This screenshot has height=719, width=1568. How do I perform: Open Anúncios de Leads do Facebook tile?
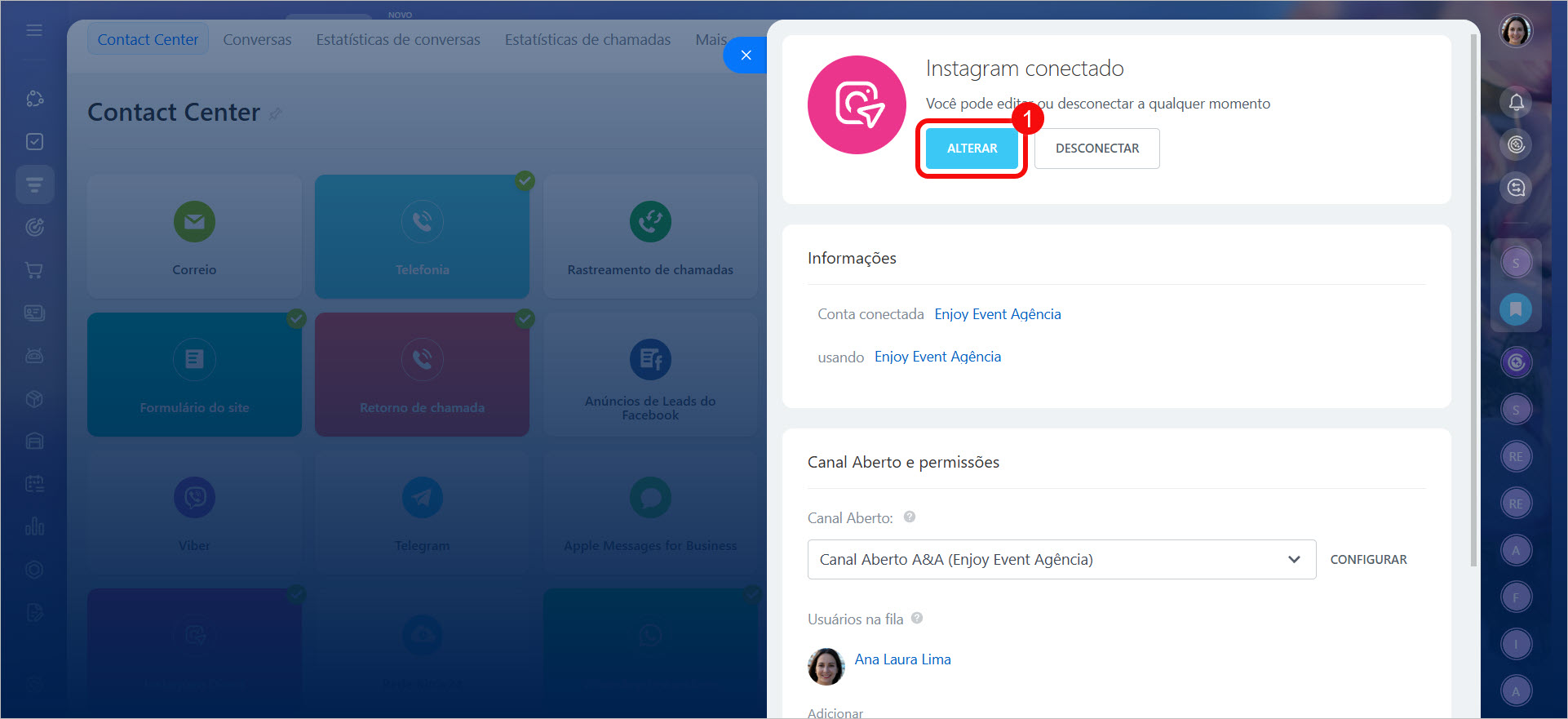[650, 375]
